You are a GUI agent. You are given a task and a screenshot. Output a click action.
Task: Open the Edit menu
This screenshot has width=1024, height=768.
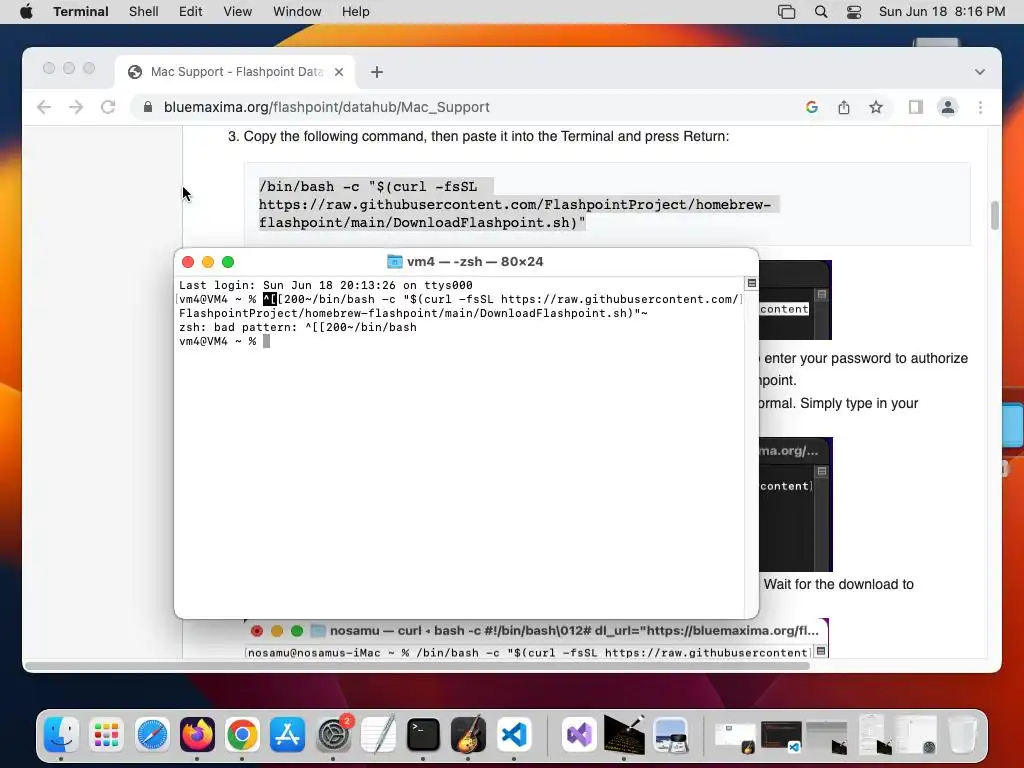[191, 12]
